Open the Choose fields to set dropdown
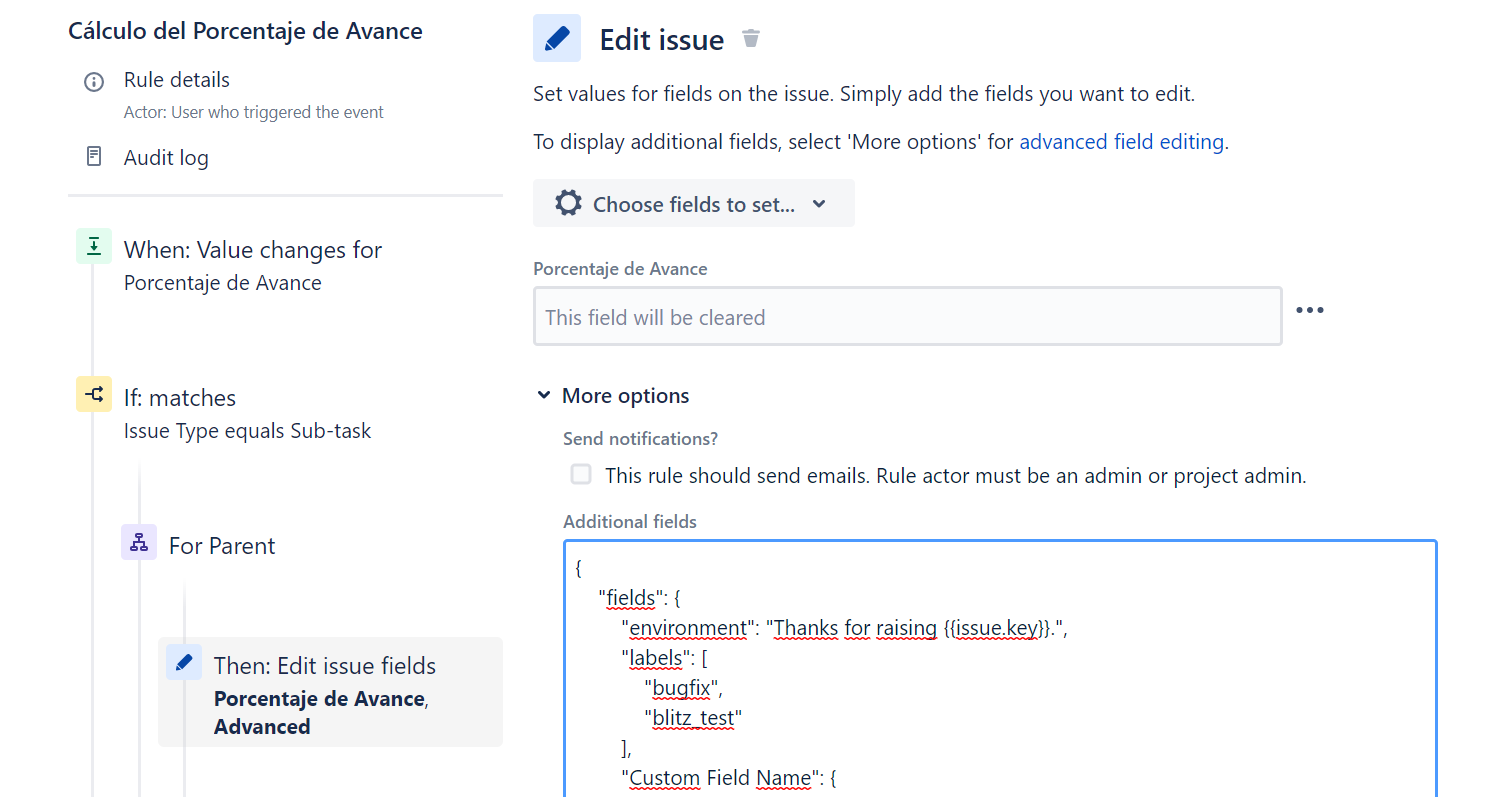This screenshot has height=797, width=1495. 694,203
